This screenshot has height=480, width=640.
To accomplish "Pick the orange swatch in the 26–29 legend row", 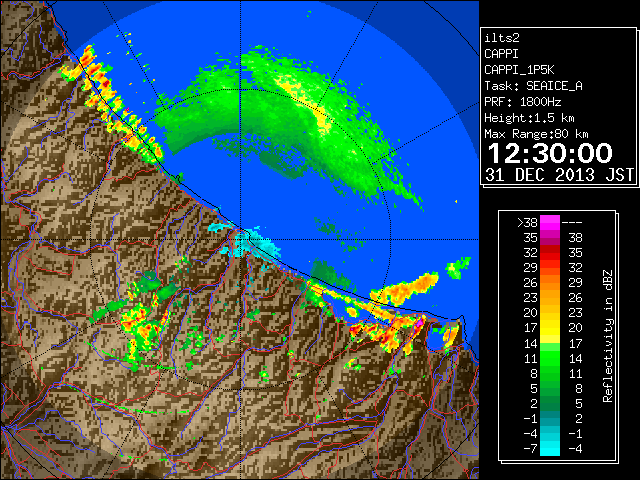I will pos(550,282).
